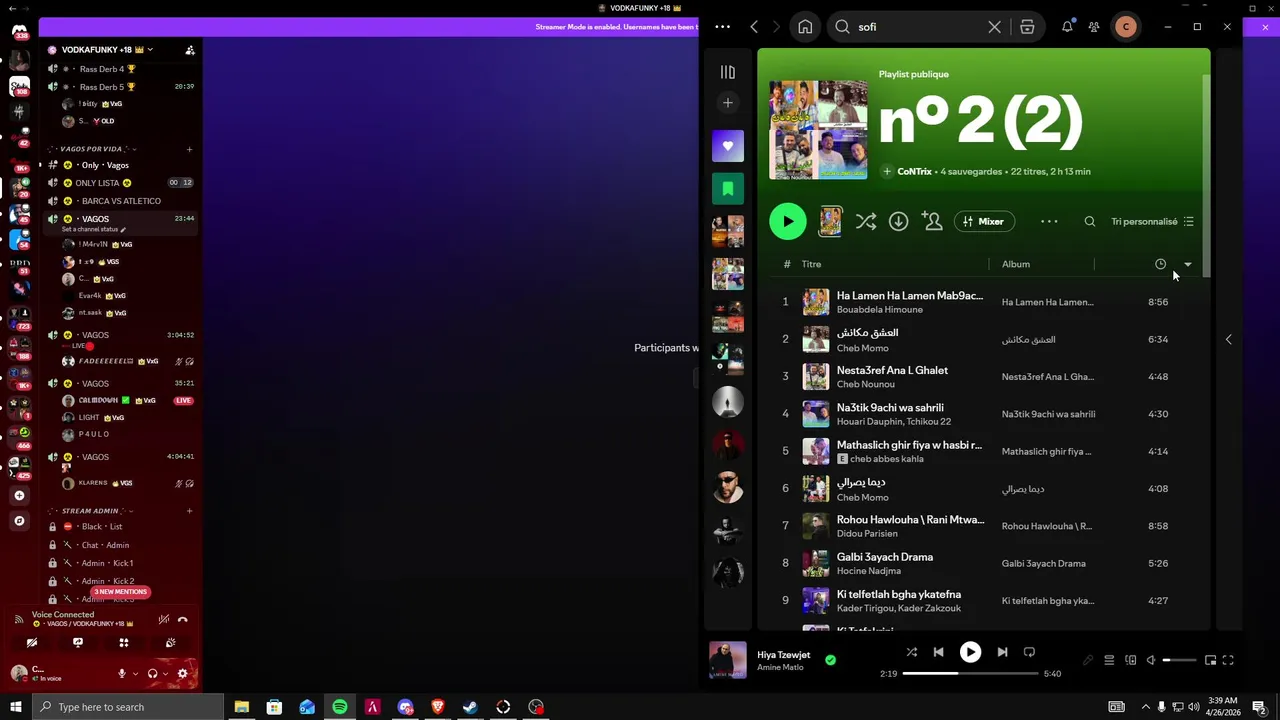Open Galbi 3ayach Drama album link

pyautogui.click(x=1043, y=564)
